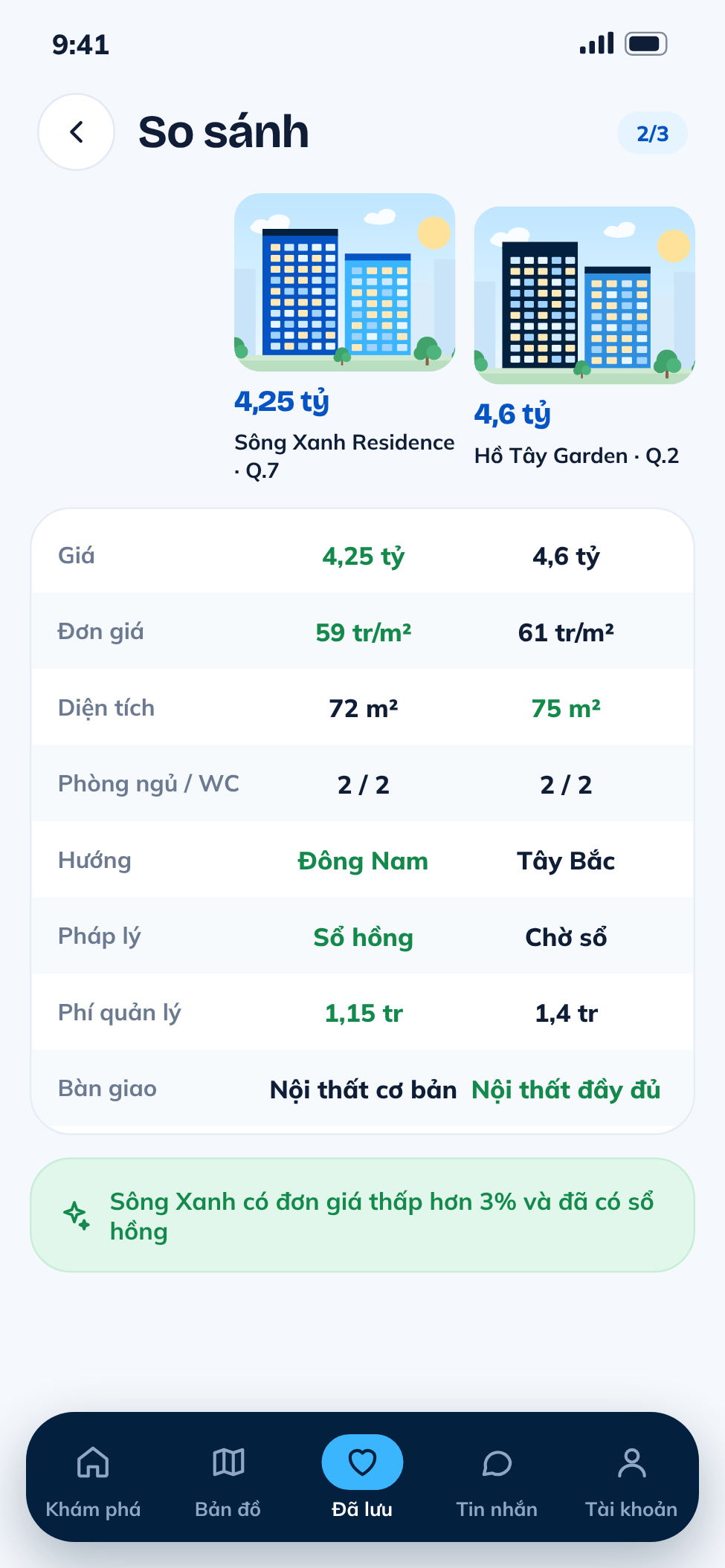Tap the Hồ Tây Garden · Q.2 title
This screenshot has height=1568, width=725.
[x=577, y=456]
